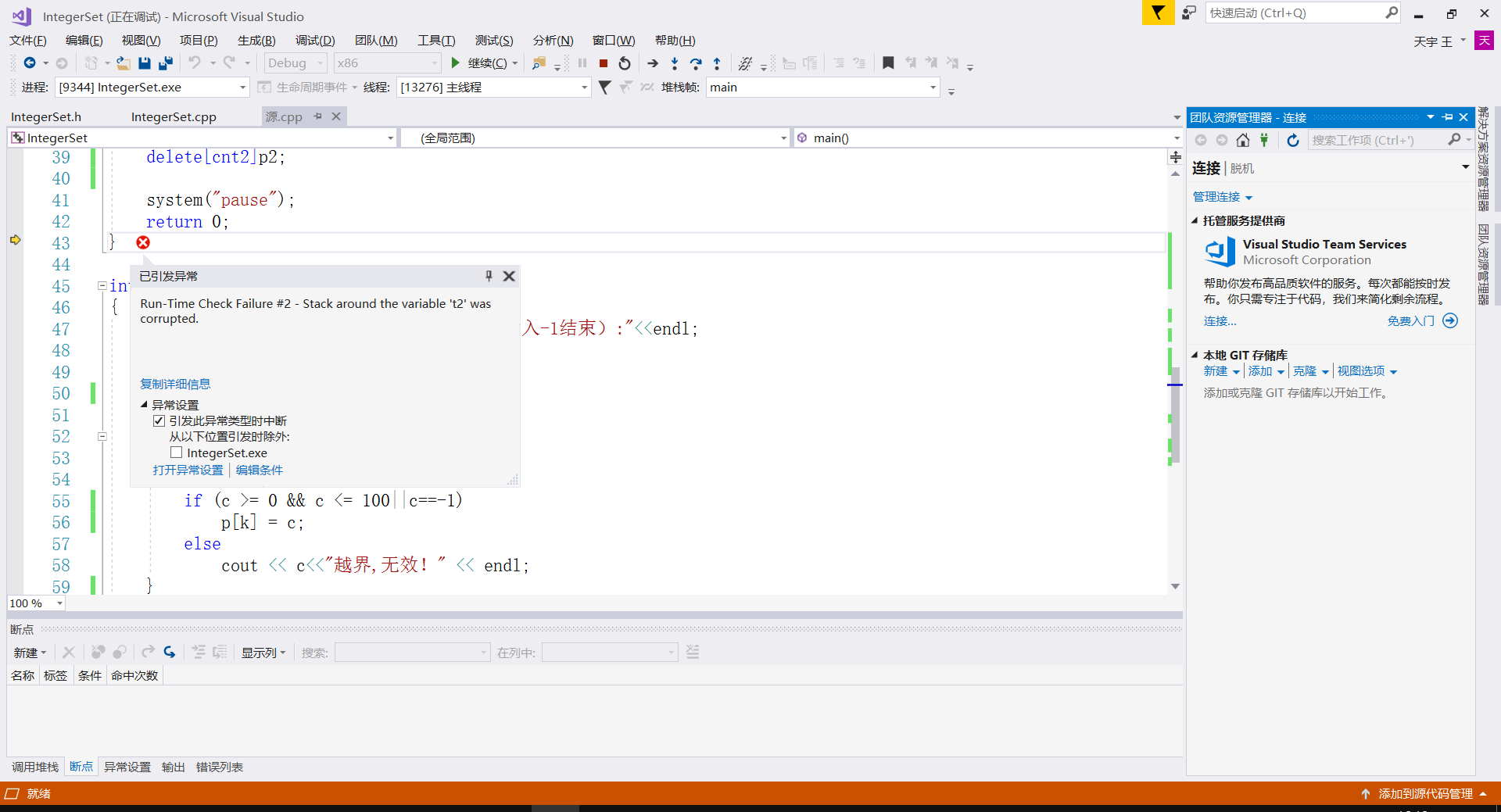This screenshot has height=812, width=1501.
Task: Click the Find in Files folder icon
Action: [x=539, y=63]
